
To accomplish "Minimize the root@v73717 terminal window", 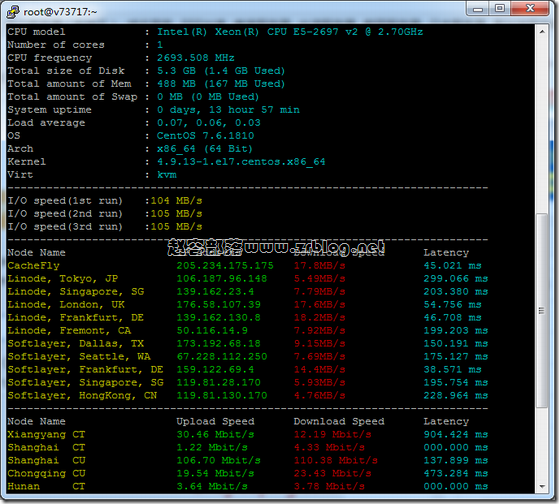I will tap(478, 9).
